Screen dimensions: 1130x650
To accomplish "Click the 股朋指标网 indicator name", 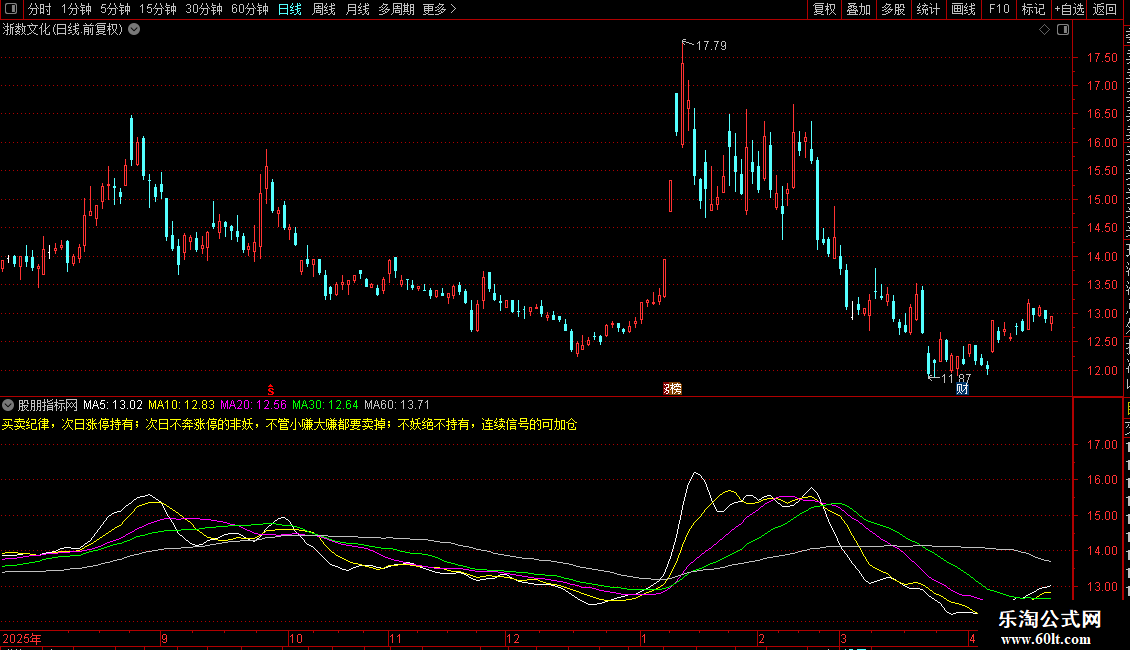I will [48, 405].
